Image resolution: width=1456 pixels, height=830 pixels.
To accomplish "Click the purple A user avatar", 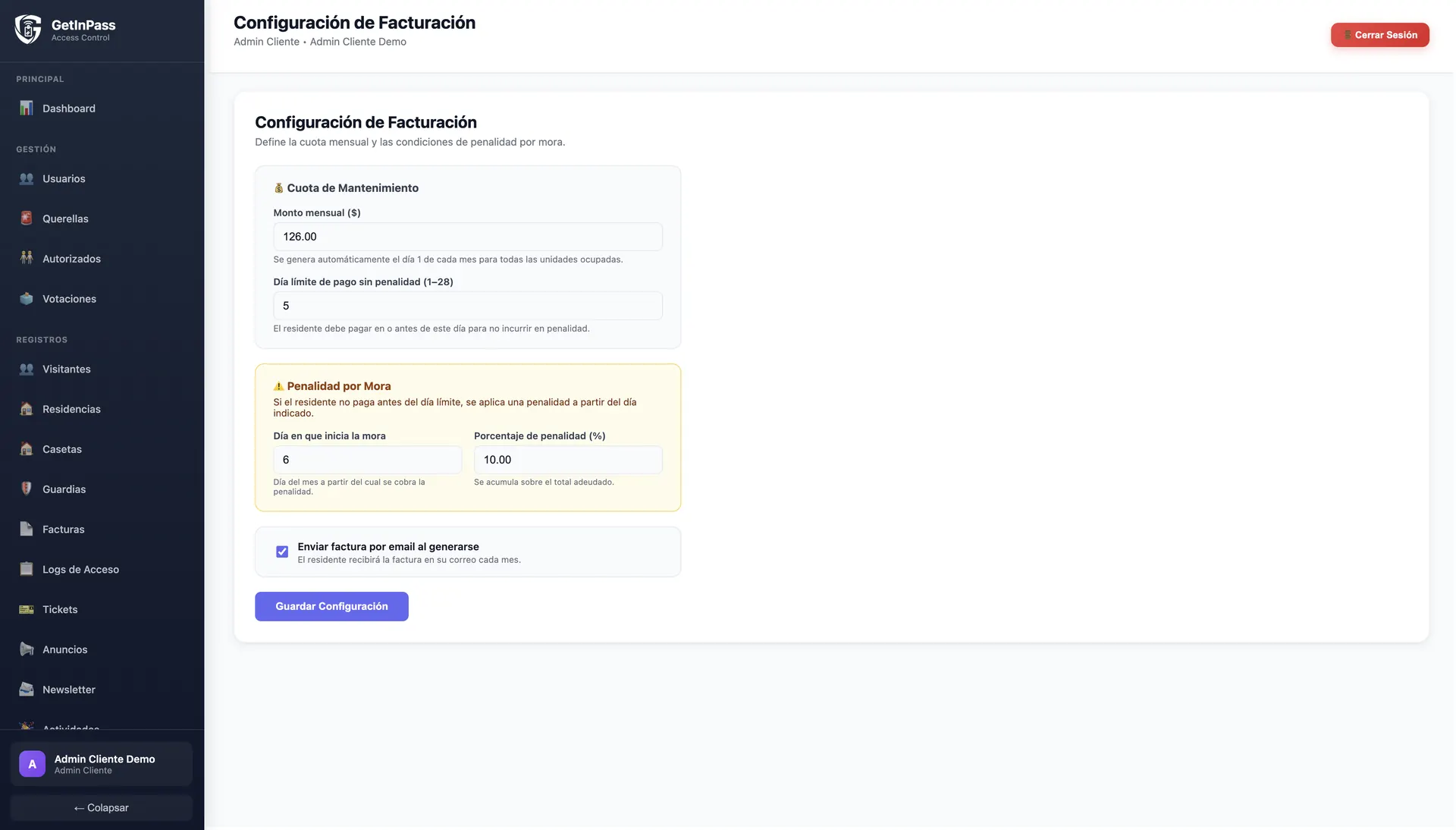I will (x=32, y=764).
